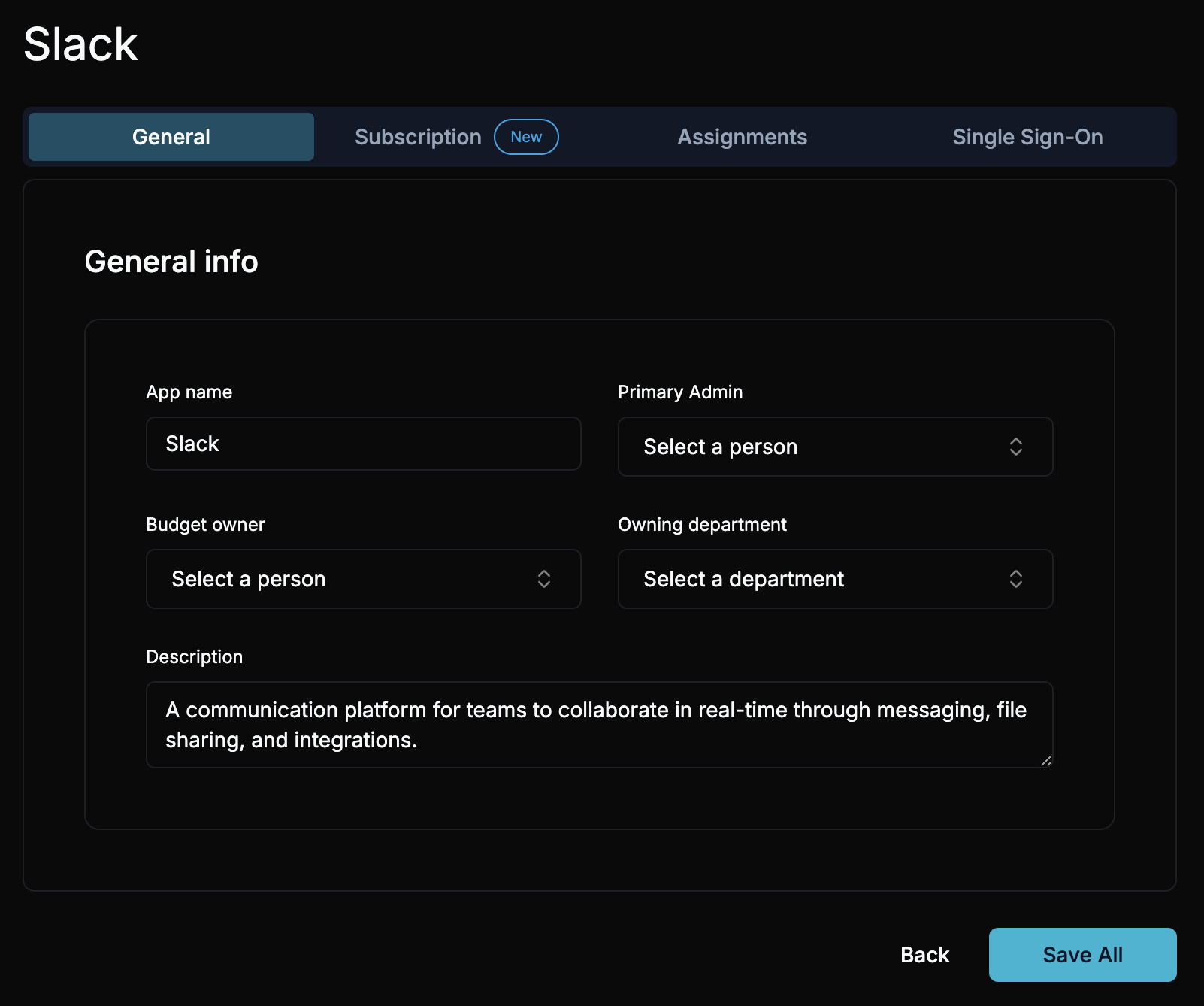This screenshot has width=1204, height=1006.
Task: Open the Owning department selector
Action: click(835, 579)
